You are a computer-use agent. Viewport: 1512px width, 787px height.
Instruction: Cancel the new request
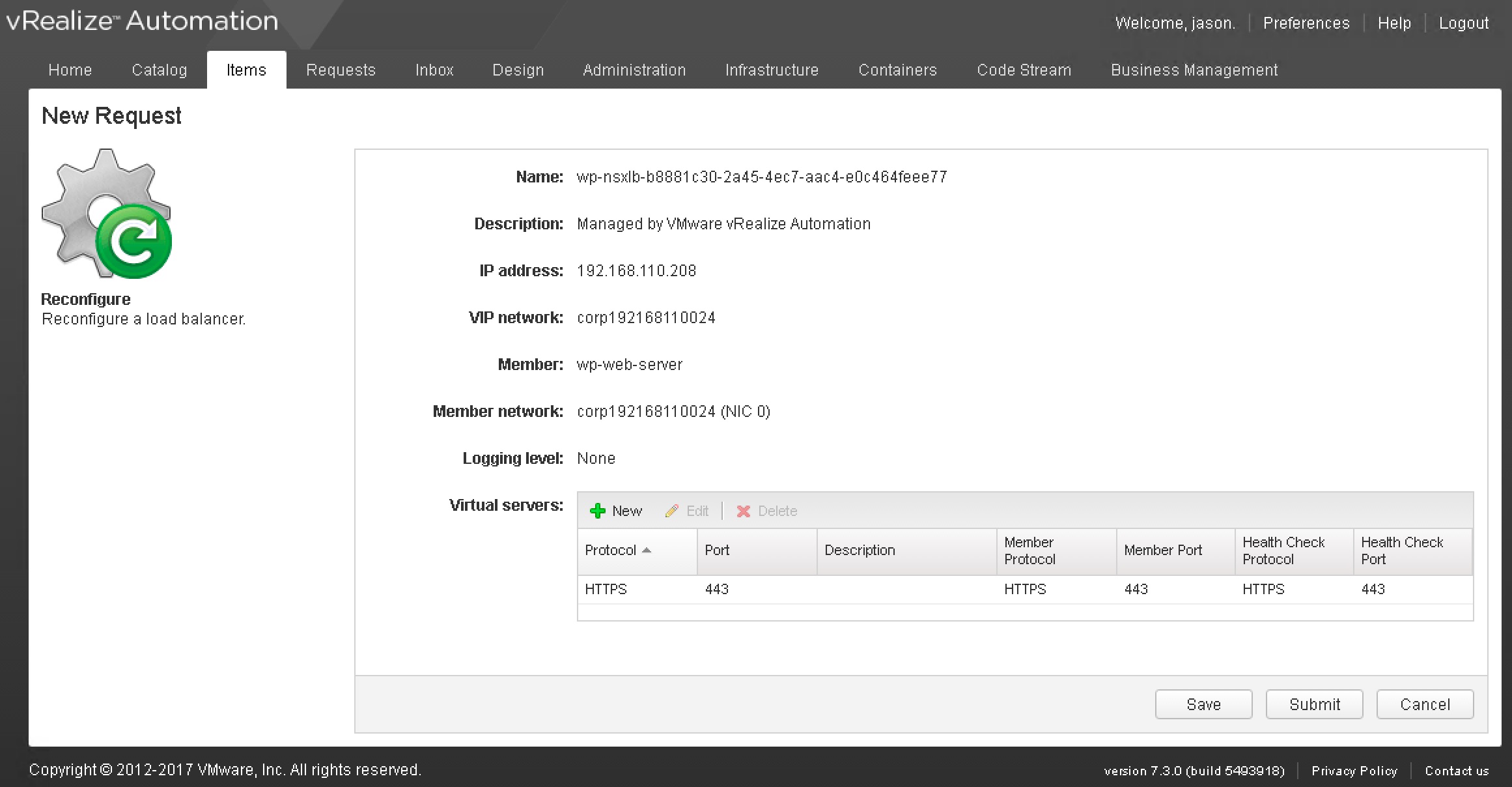[1425, 704]
